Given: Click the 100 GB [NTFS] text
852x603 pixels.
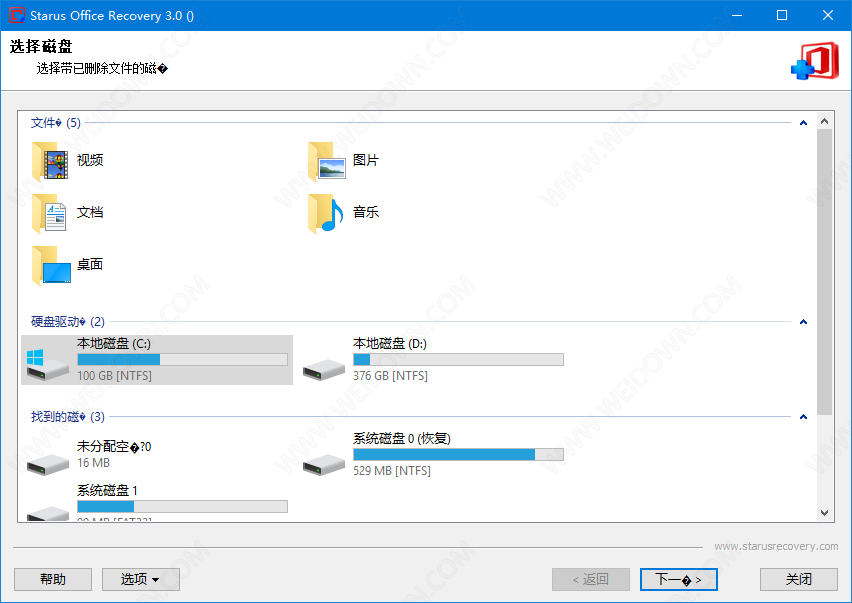Looking at the screenshot, I should coord(115,375).
